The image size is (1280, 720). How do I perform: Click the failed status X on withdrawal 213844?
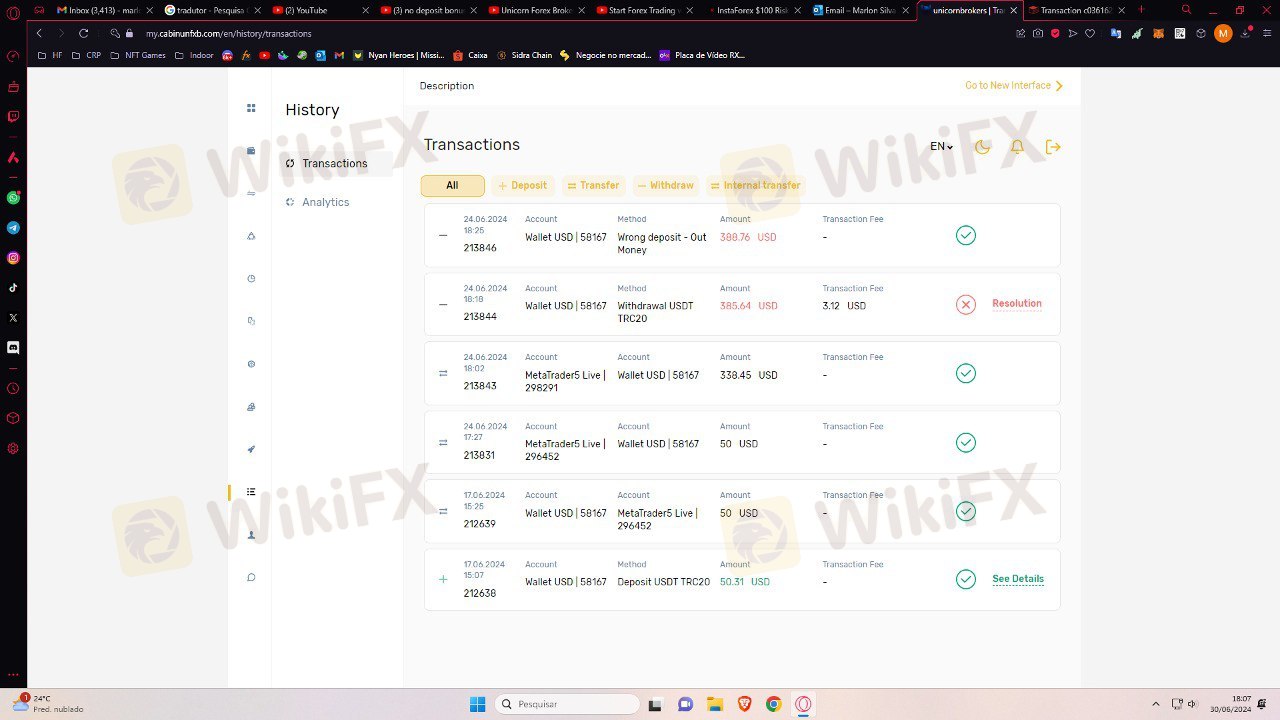pyautogui.click(x=965, y=305)
